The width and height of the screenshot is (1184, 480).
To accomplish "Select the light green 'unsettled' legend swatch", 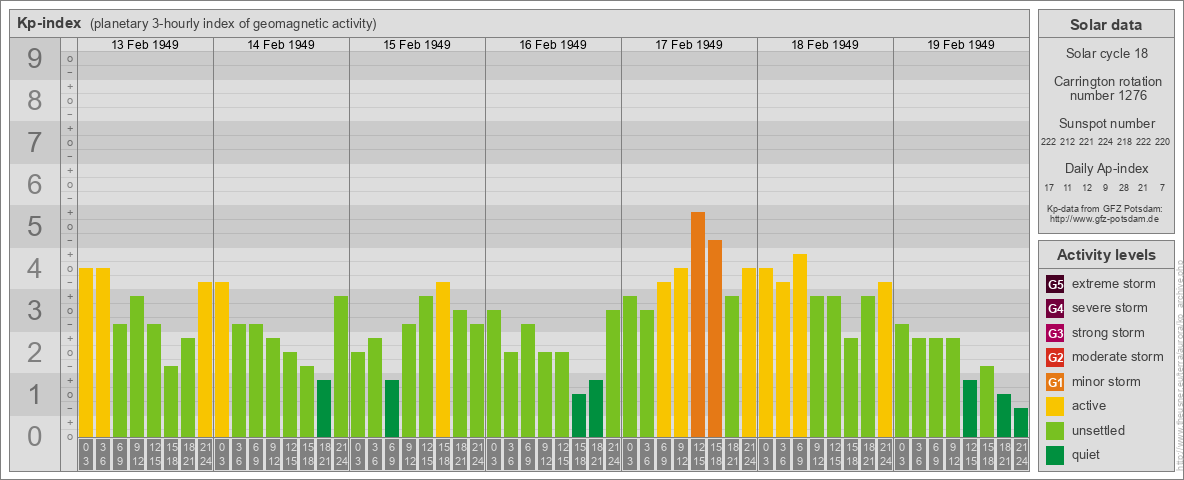I will click(1055, 431).
